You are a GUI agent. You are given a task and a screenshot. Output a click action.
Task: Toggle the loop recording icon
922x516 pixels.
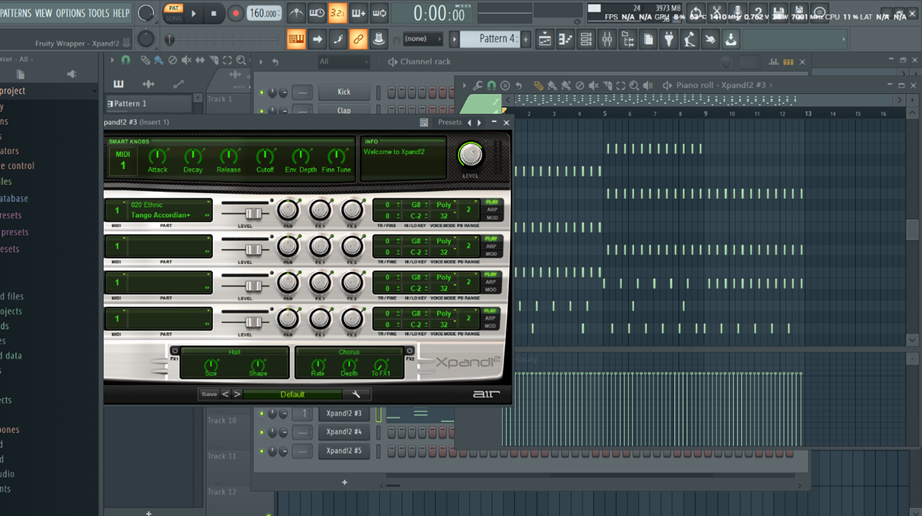click(379, 13)
